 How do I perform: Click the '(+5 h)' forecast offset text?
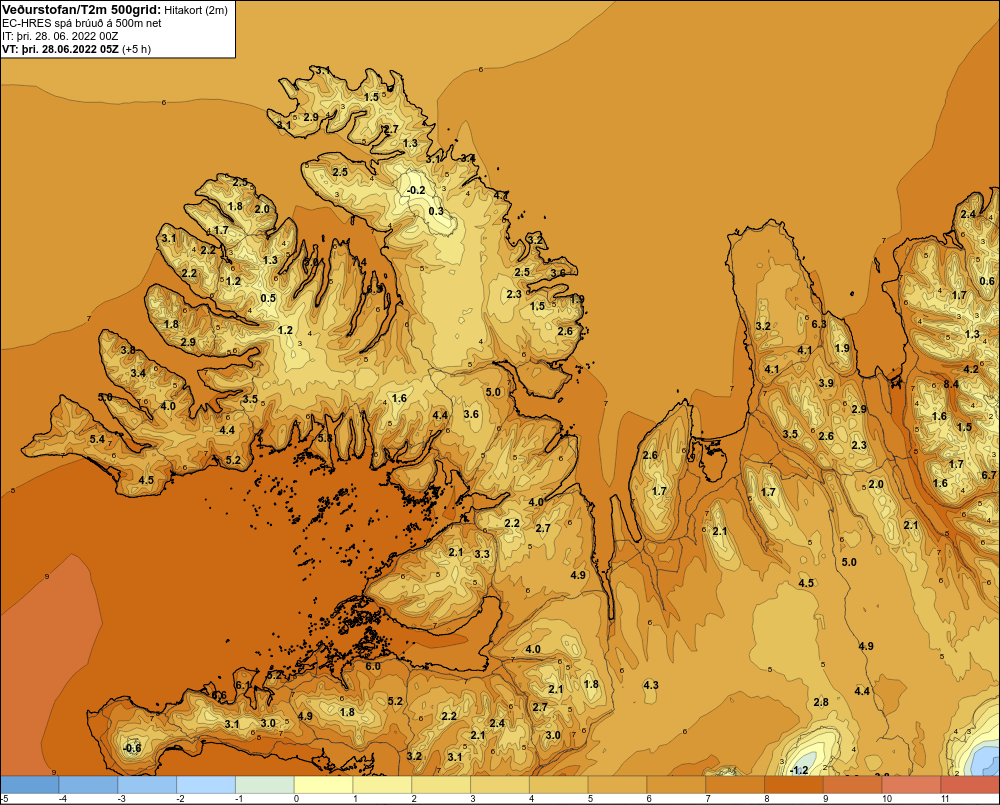click(x=136, y=49)
